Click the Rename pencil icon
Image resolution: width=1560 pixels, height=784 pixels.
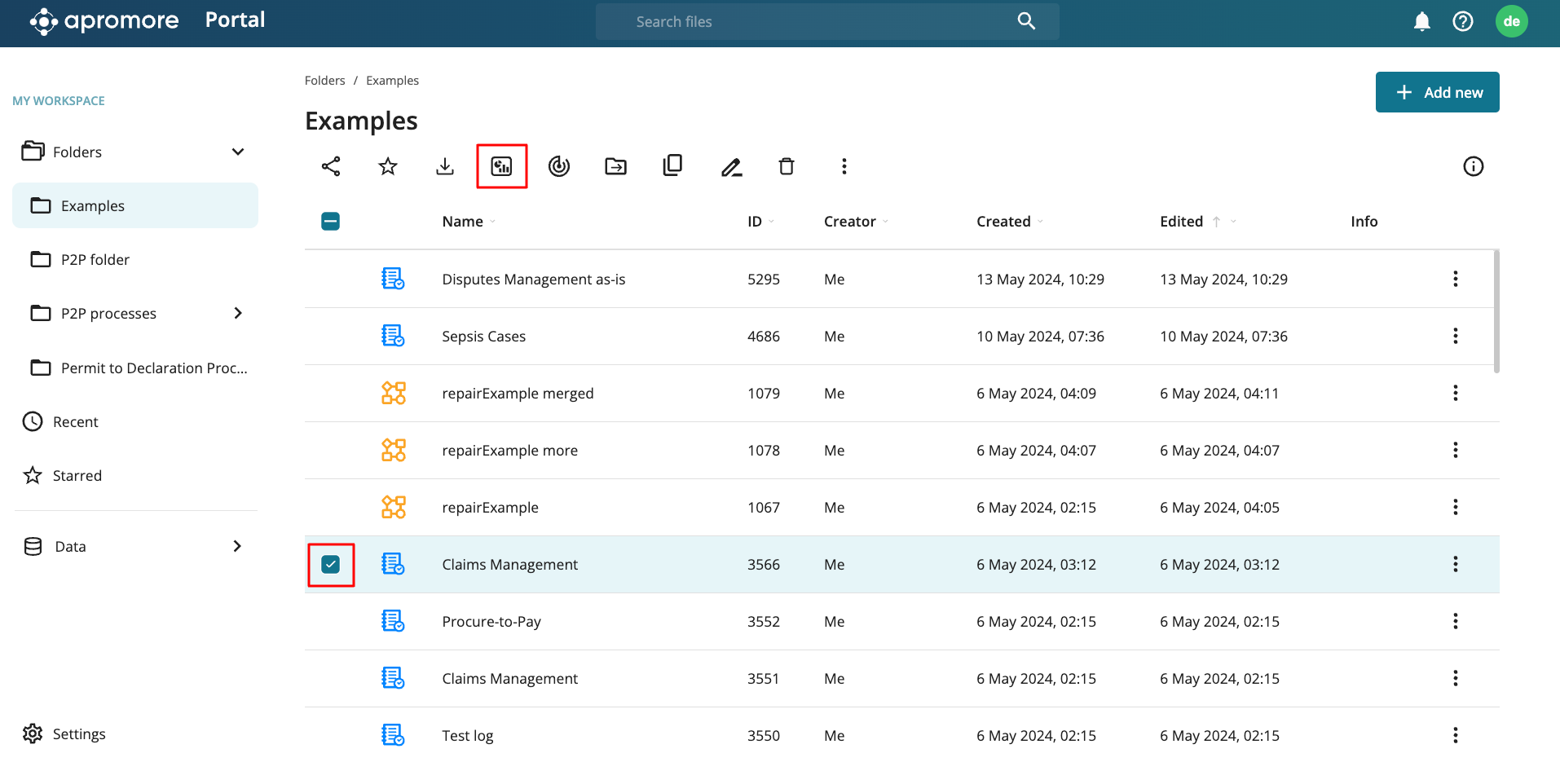click(x=731, y=167)
